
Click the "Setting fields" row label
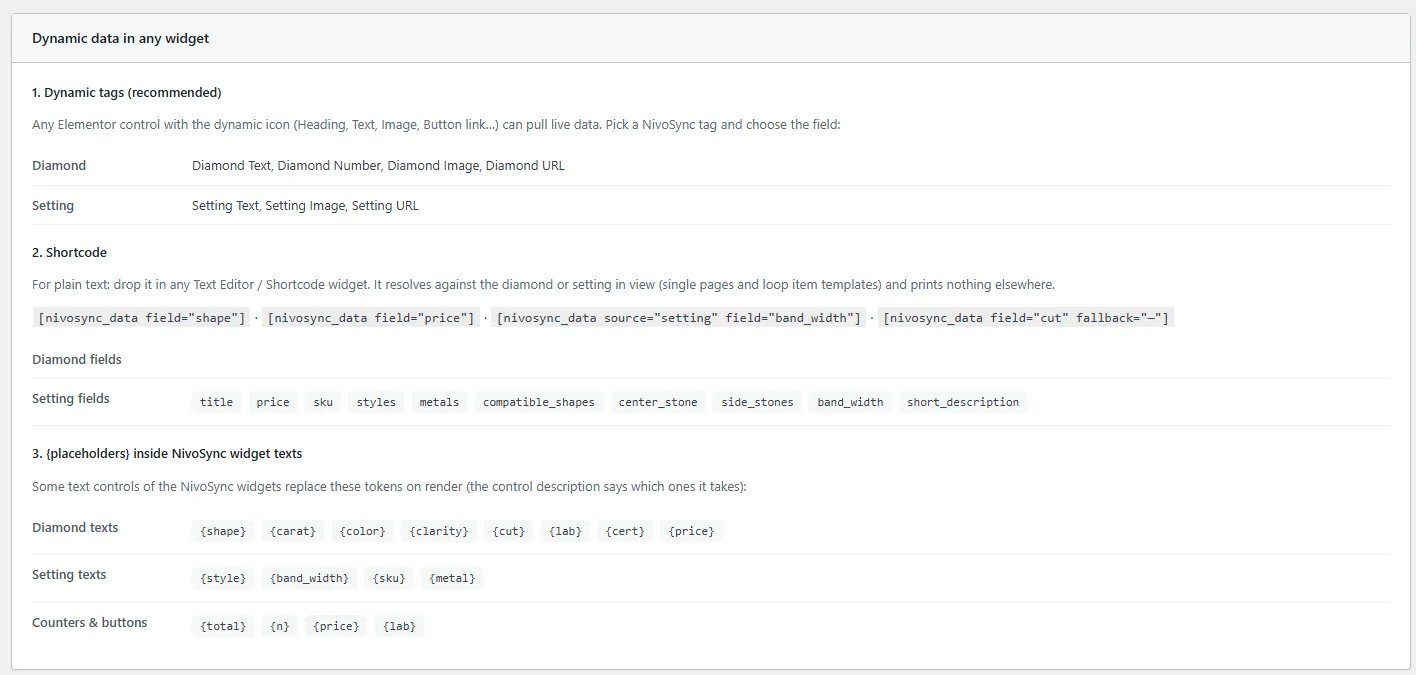coord(71,398)
